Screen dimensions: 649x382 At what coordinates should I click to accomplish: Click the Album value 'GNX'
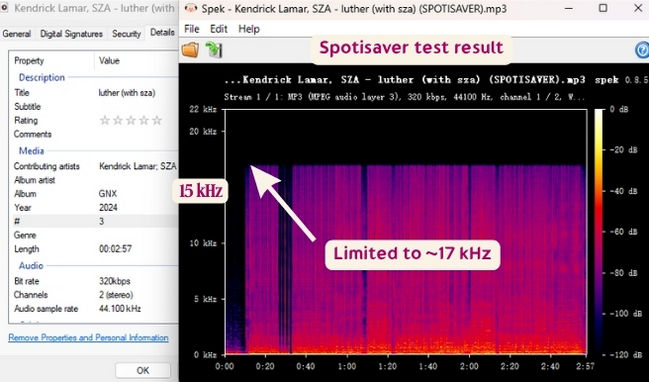pyautogui.click(x=108, y=194)
